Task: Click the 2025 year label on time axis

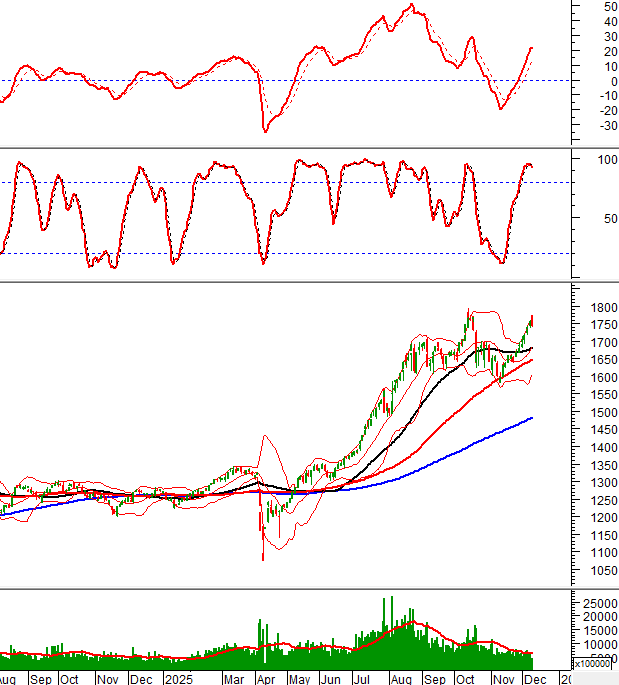Action: (178, 678)
